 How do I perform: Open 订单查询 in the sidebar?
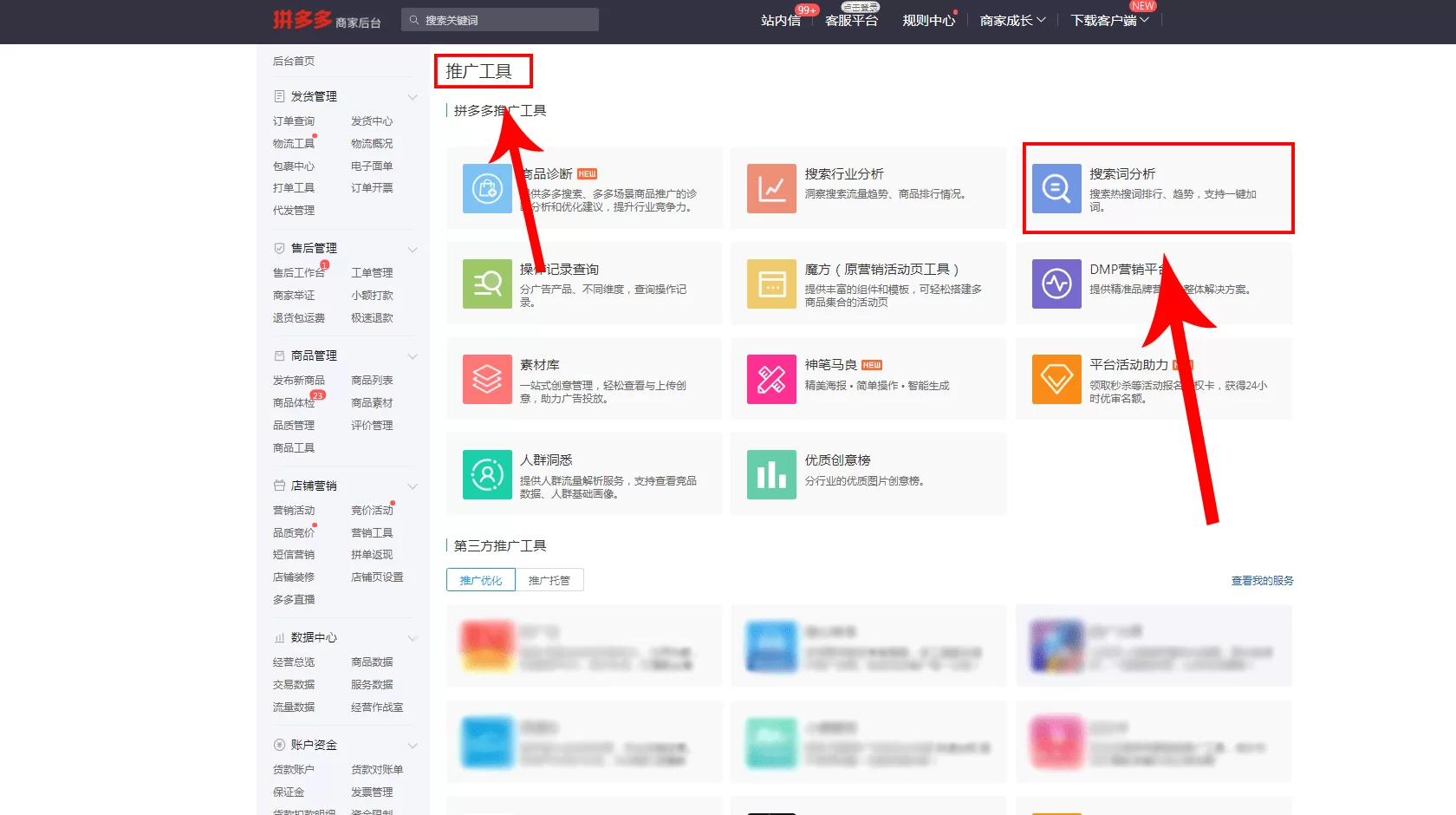tap(294, 121)
